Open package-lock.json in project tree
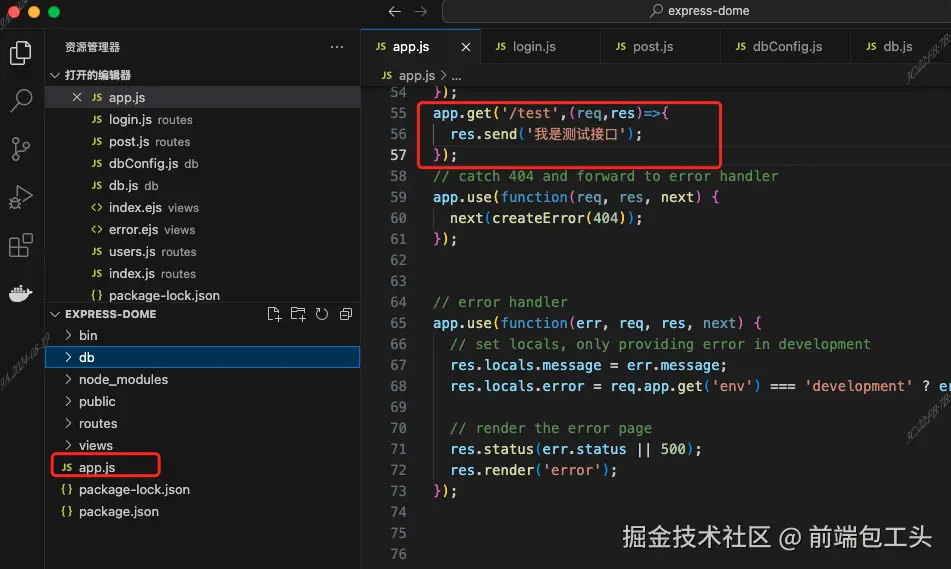The height and width of the screenshot is (569, 951). pos(203,490)
